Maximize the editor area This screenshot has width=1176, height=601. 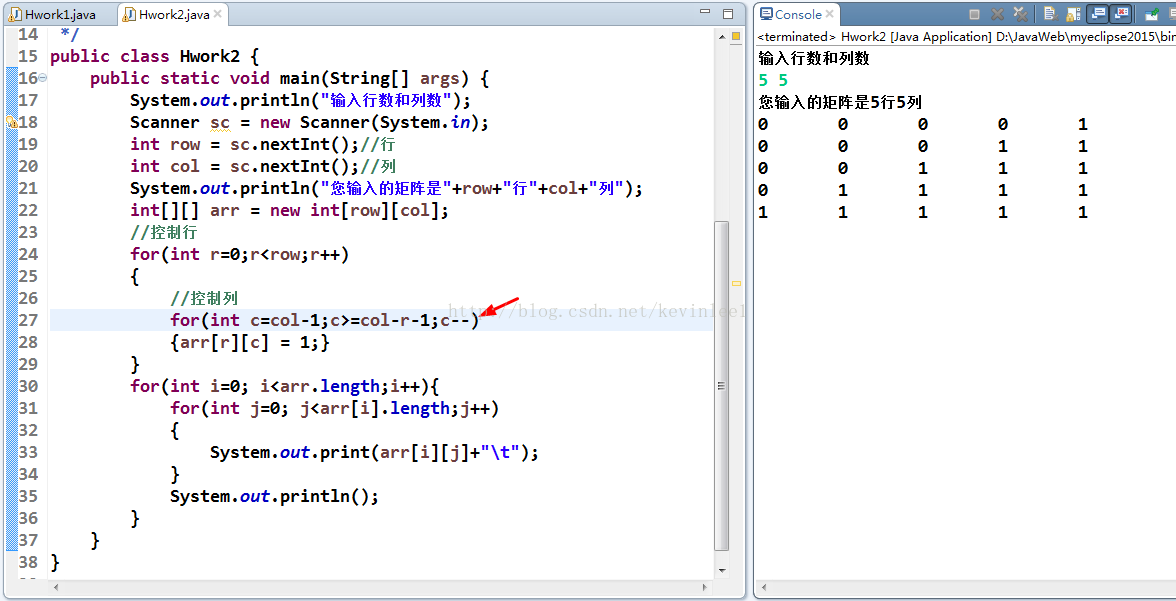click(728, 14)
